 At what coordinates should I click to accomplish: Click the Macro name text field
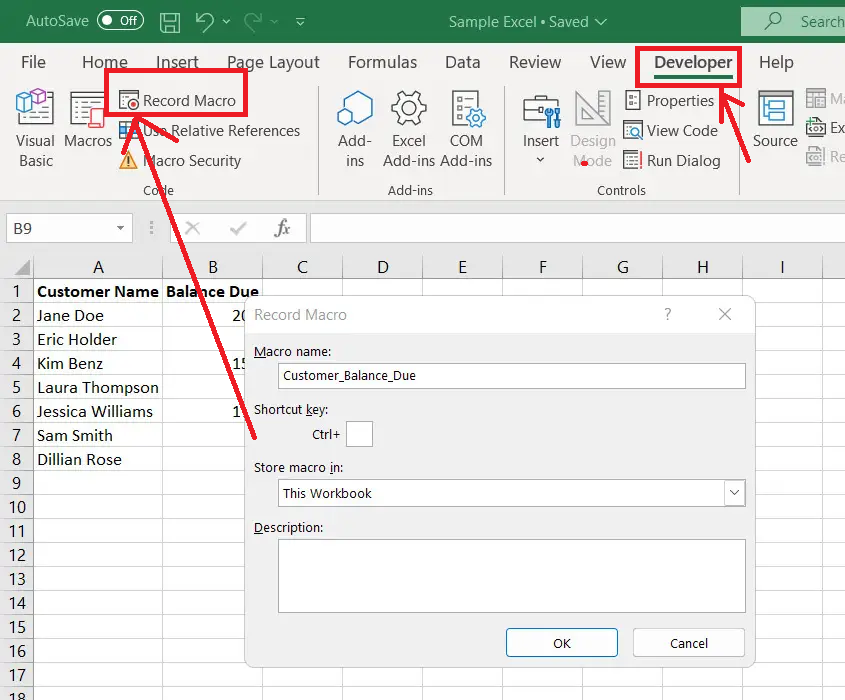click(x=511, y=376)
